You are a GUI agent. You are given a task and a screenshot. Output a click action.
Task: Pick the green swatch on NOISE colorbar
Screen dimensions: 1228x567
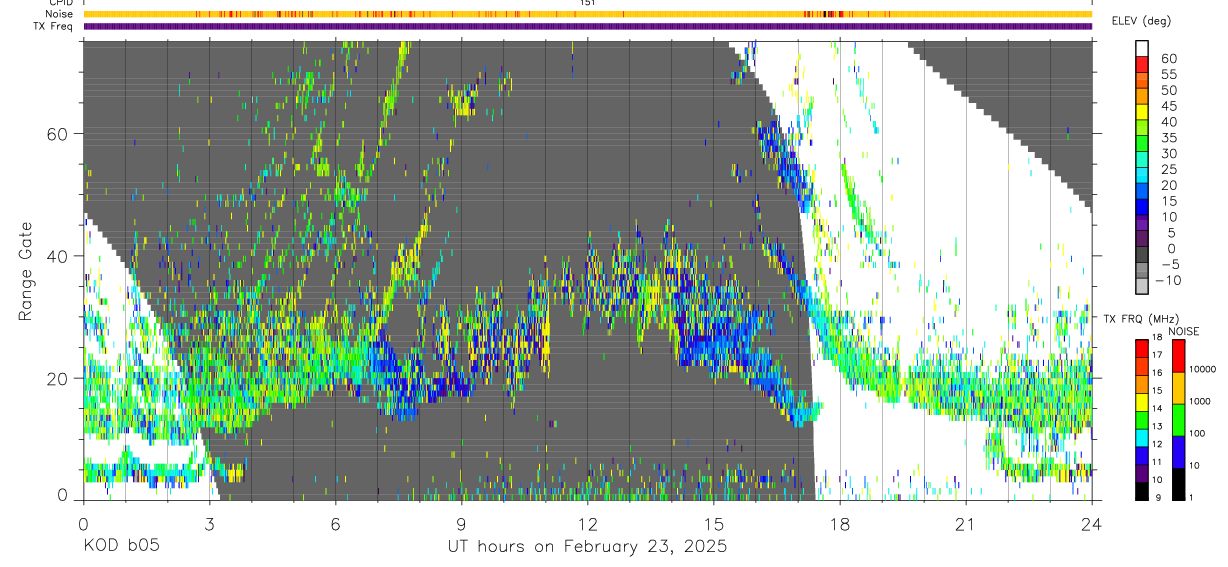point(1177,420)
